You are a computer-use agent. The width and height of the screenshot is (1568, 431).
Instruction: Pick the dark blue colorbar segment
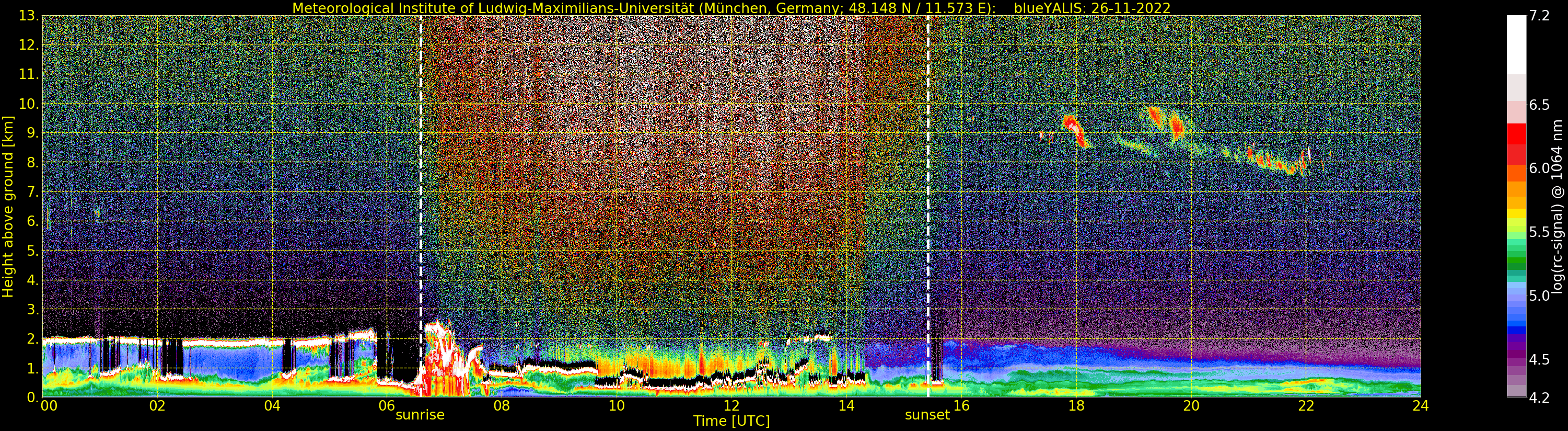tap(1516, 332)
